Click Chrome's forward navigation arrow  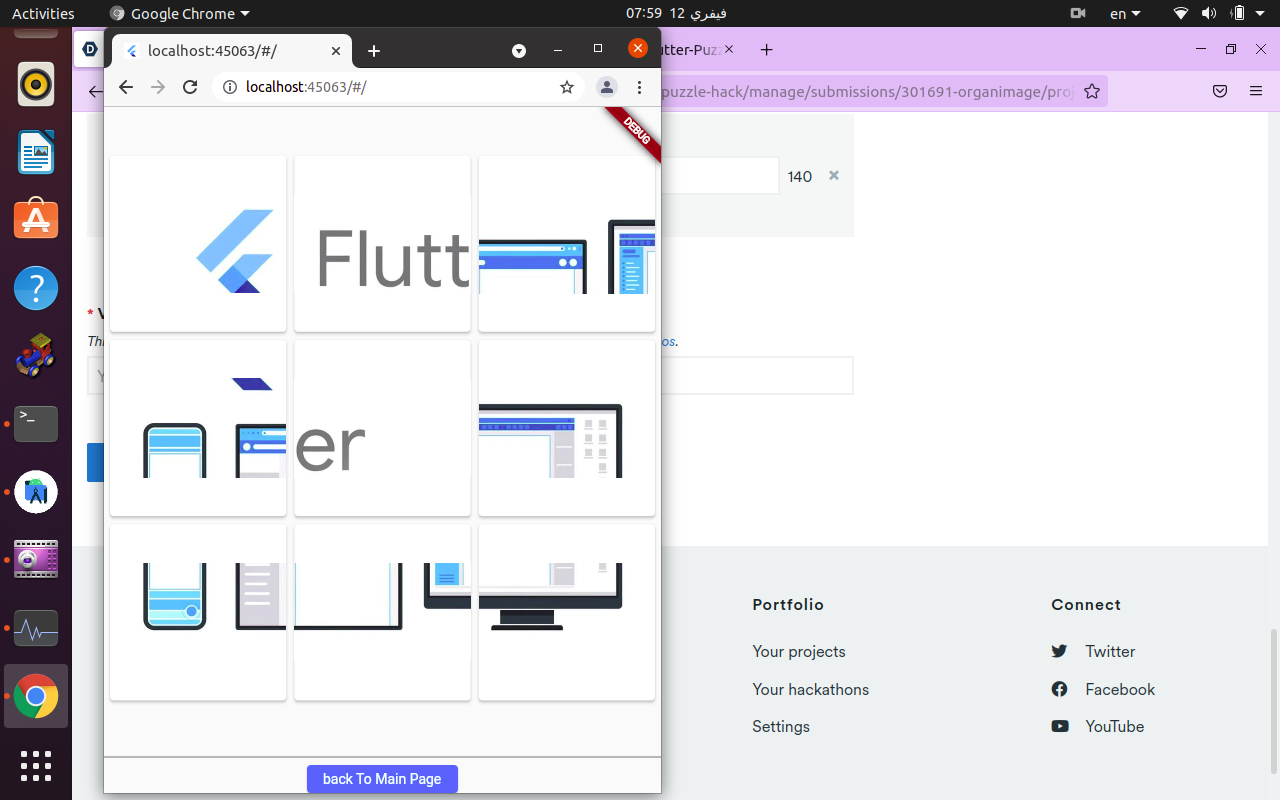[158, 87]
